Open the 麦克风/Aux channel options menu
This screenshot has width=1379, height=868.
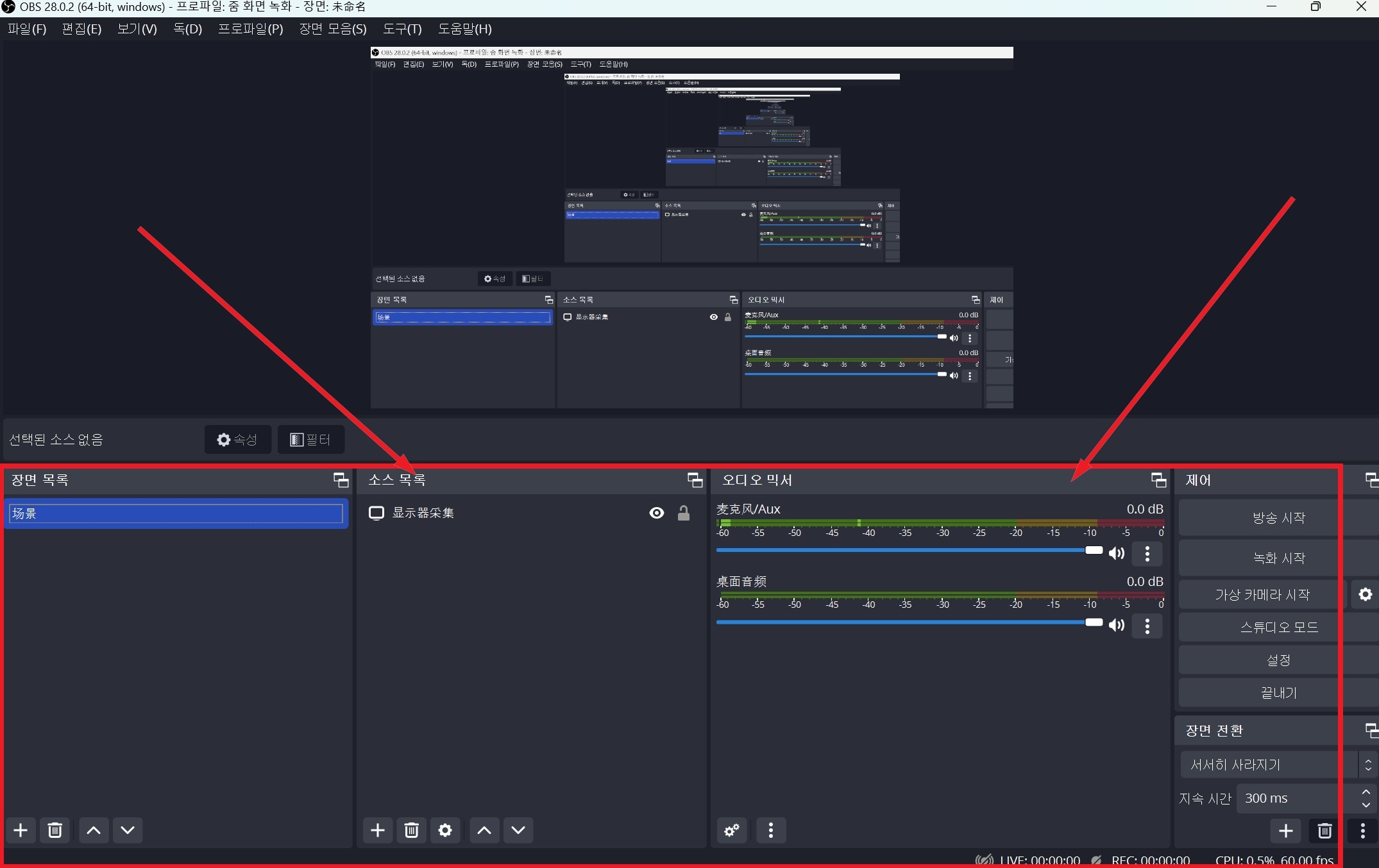[x=1147, y=553]
